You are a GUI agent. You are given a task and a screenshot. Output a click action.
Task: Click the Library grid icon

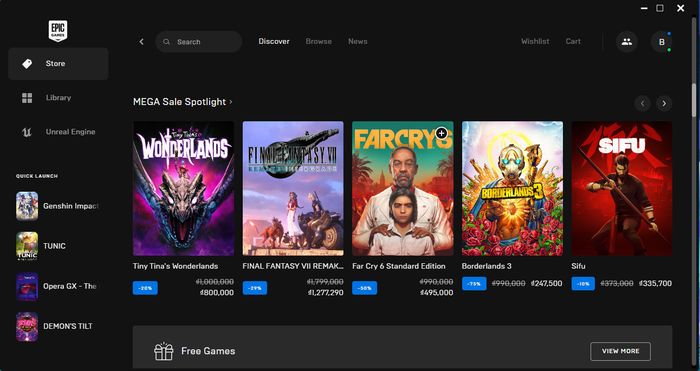27,98
